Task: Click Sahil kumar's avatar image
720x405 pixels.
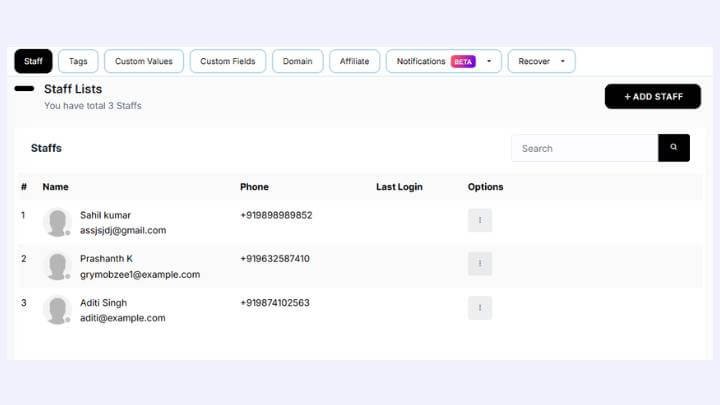Action: [58, 222]
